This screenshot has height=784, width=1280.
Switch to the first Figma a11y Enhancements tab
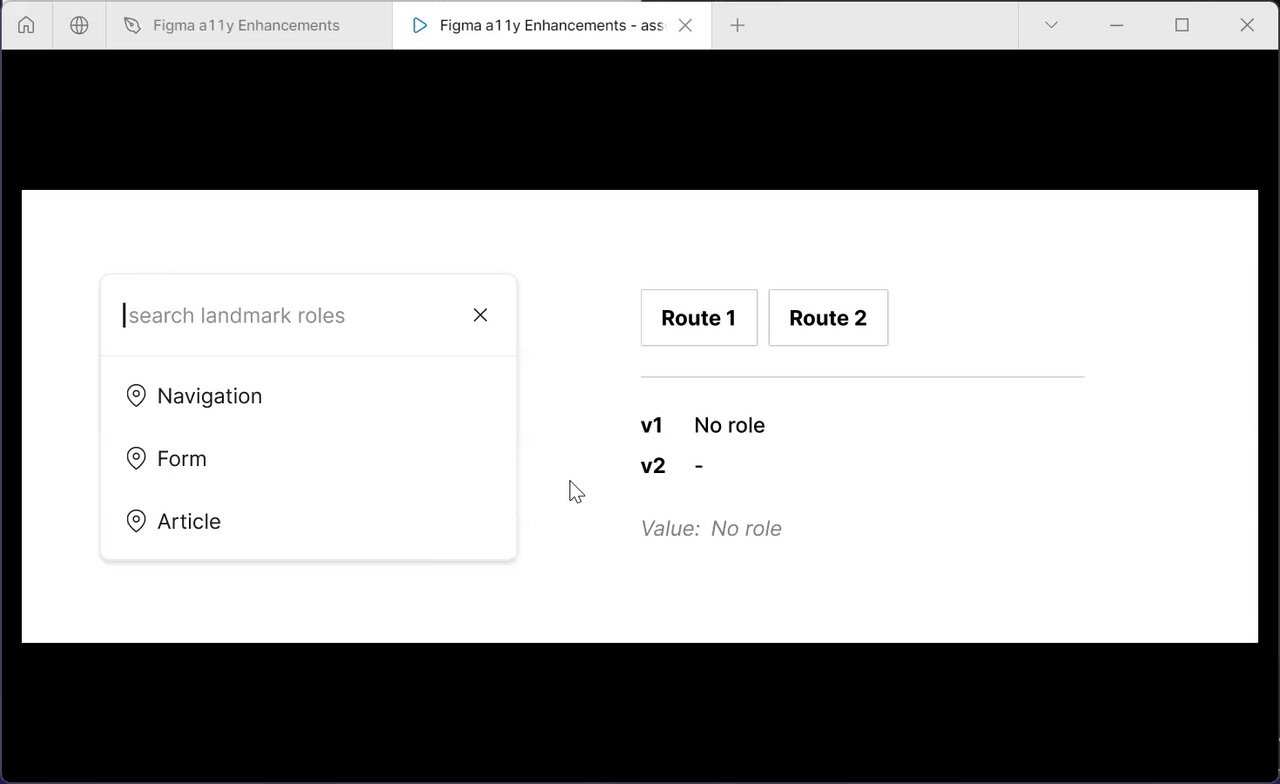[246, 25]
